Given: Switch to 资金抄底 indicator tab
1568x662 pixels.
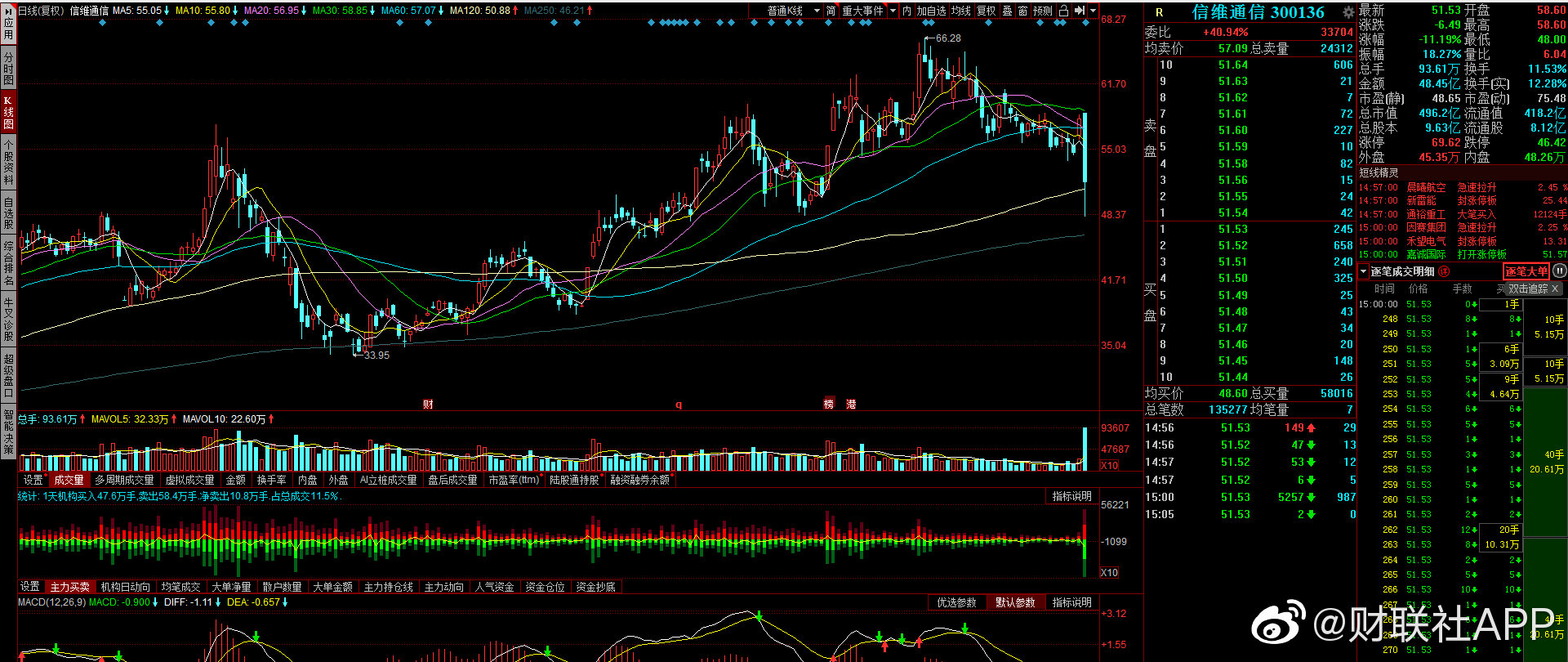Looking at the screenshot, I should [x=595, y=587].
